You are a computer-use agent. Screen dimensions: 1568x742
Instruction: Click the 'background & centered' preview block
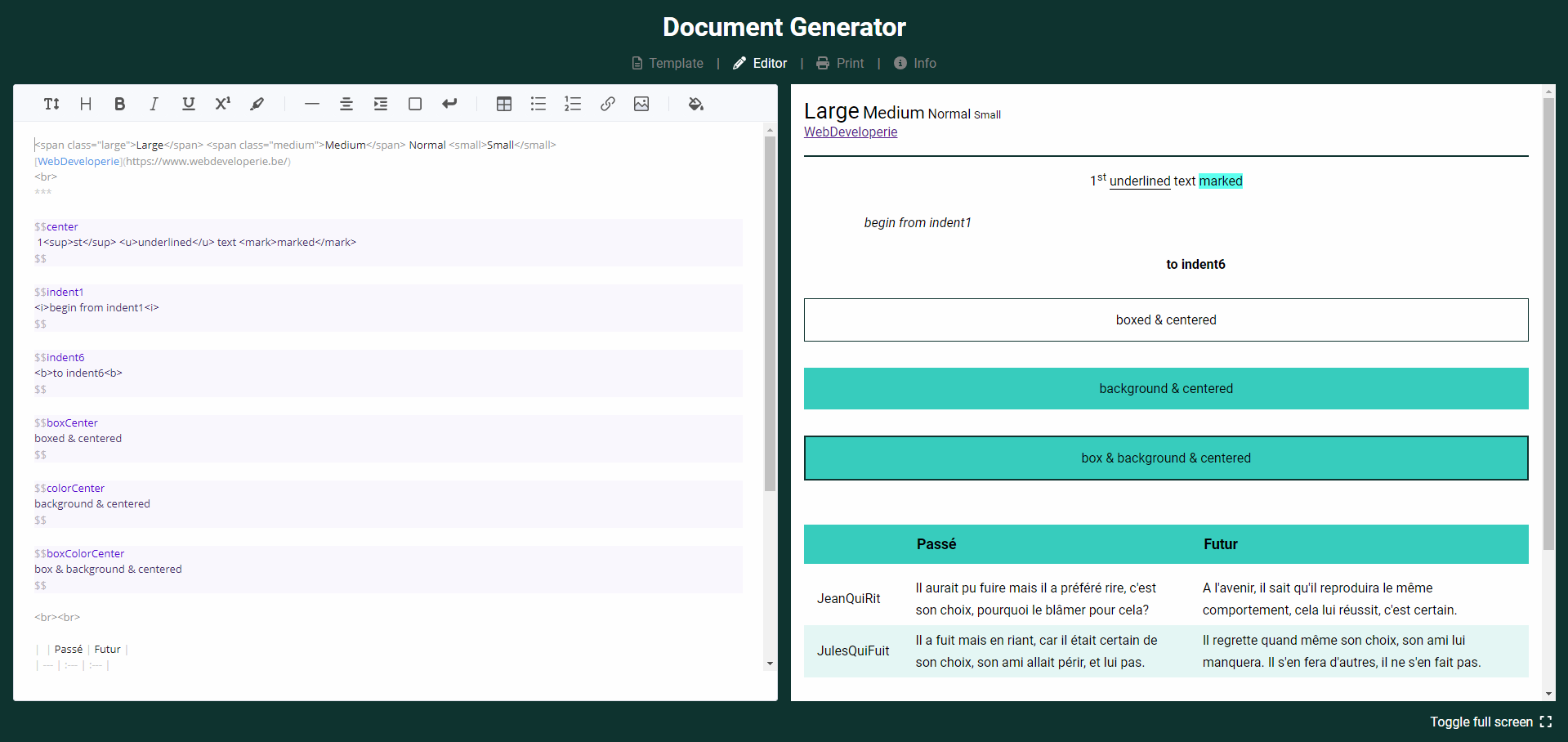tap(1166, 388)
